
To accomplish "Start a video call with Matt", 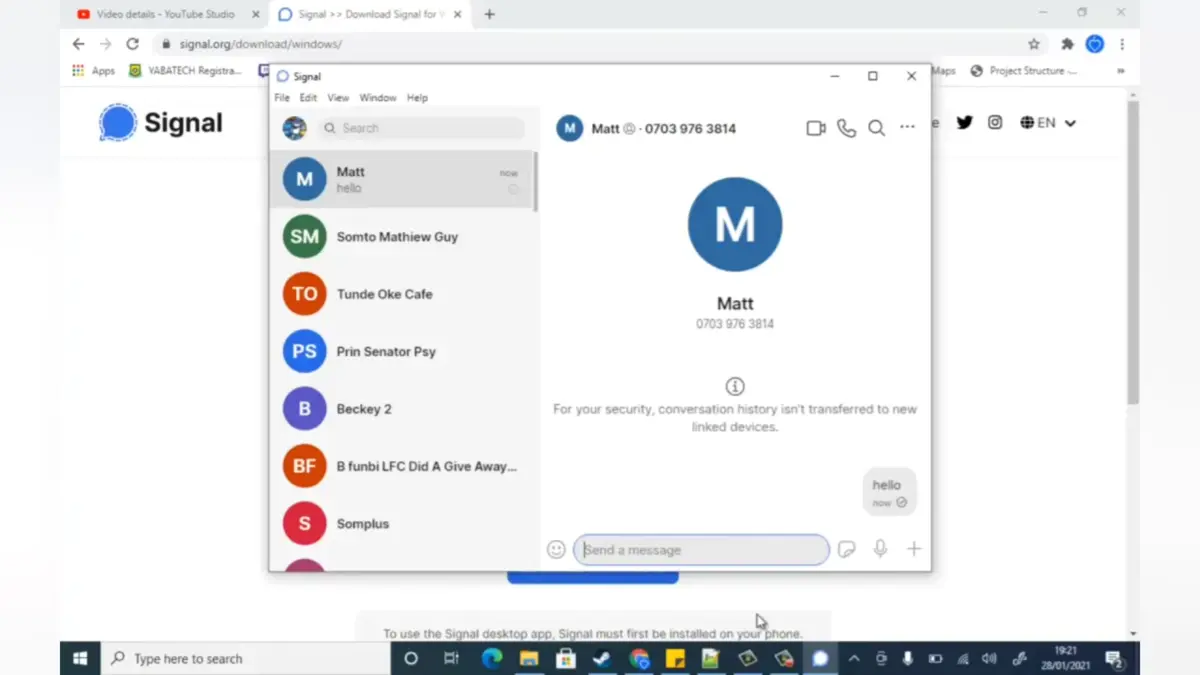I will [816, 128].
